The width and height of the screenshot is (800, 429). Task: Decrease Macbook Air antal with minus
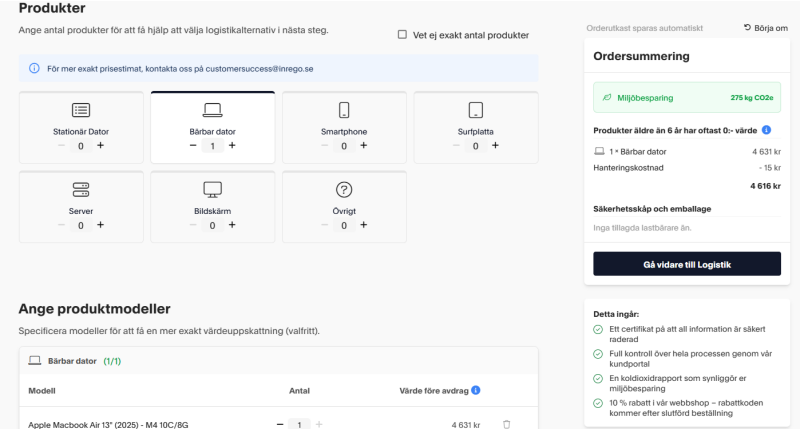(280, 424)
